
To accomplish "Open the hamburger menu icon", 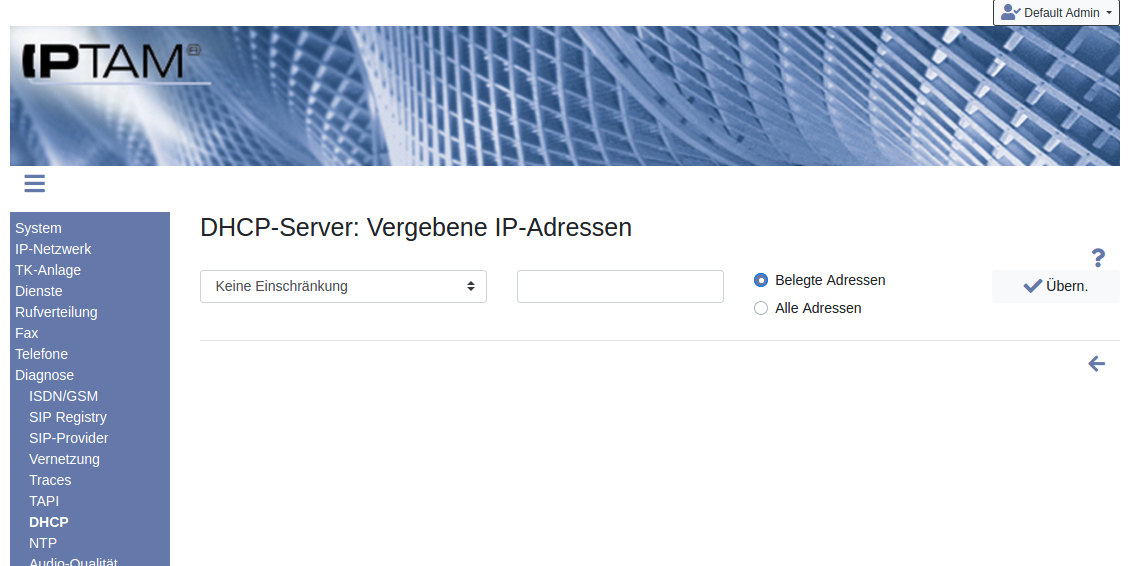I will click(35, 183).
